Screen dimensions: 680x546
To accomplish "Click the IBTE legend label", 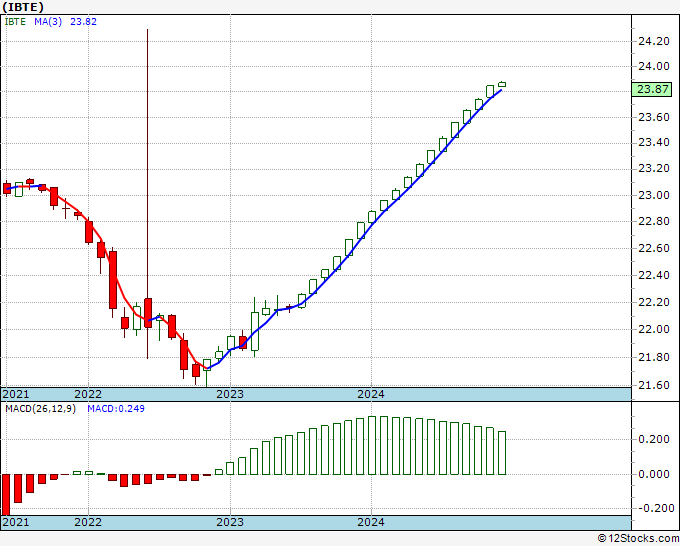I will pyautogui.click(x=15, y=22).
